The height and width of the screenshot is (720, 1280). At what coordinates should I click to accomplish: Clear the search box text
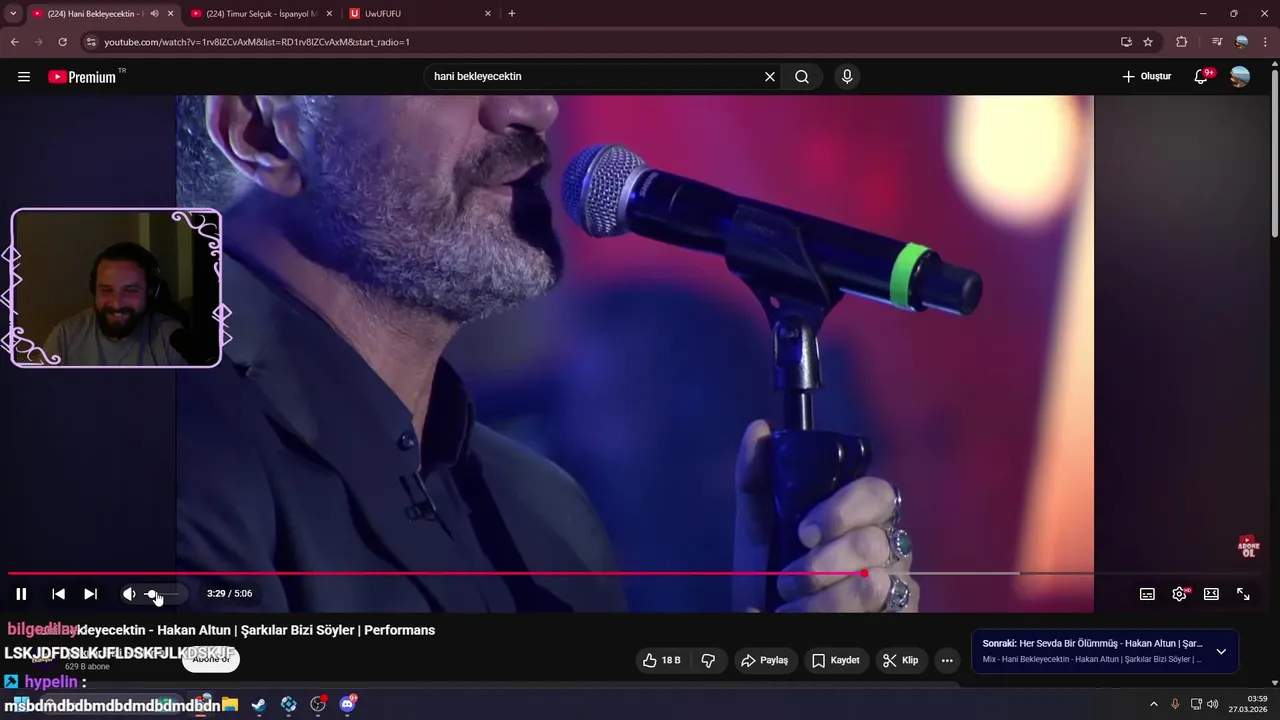pos(770,76)
